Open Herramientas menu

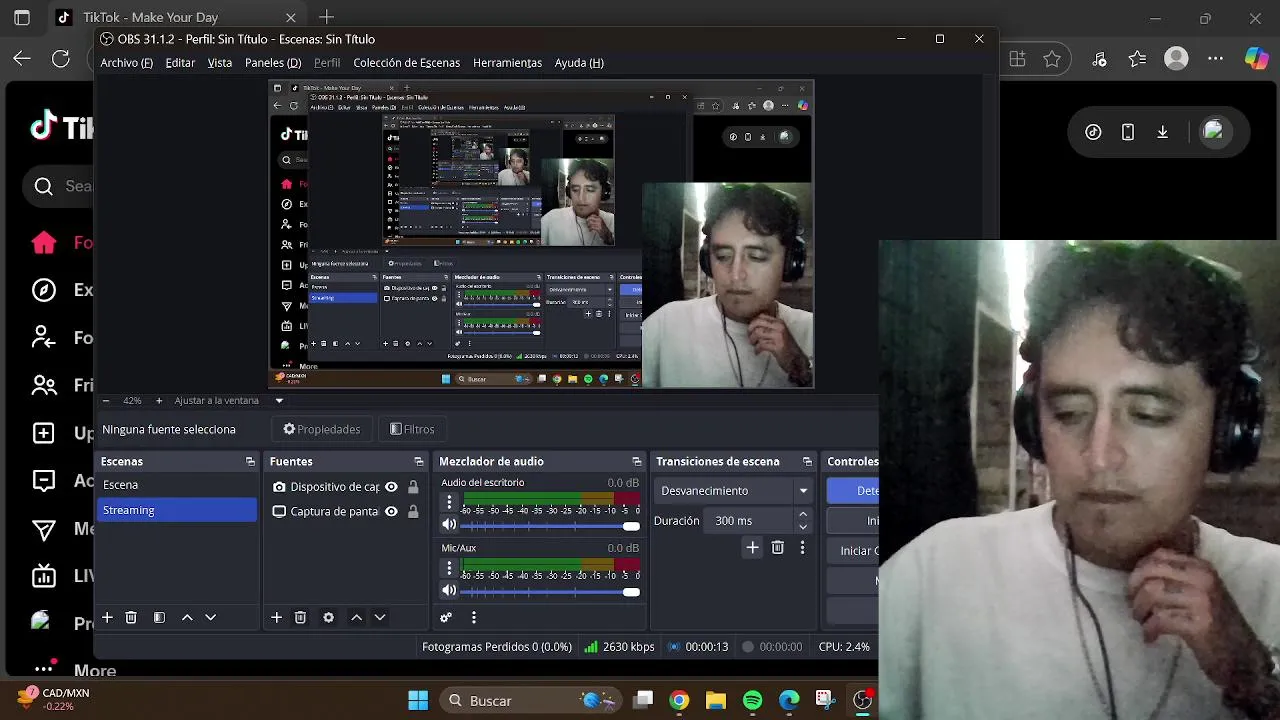tap(507, 63)
